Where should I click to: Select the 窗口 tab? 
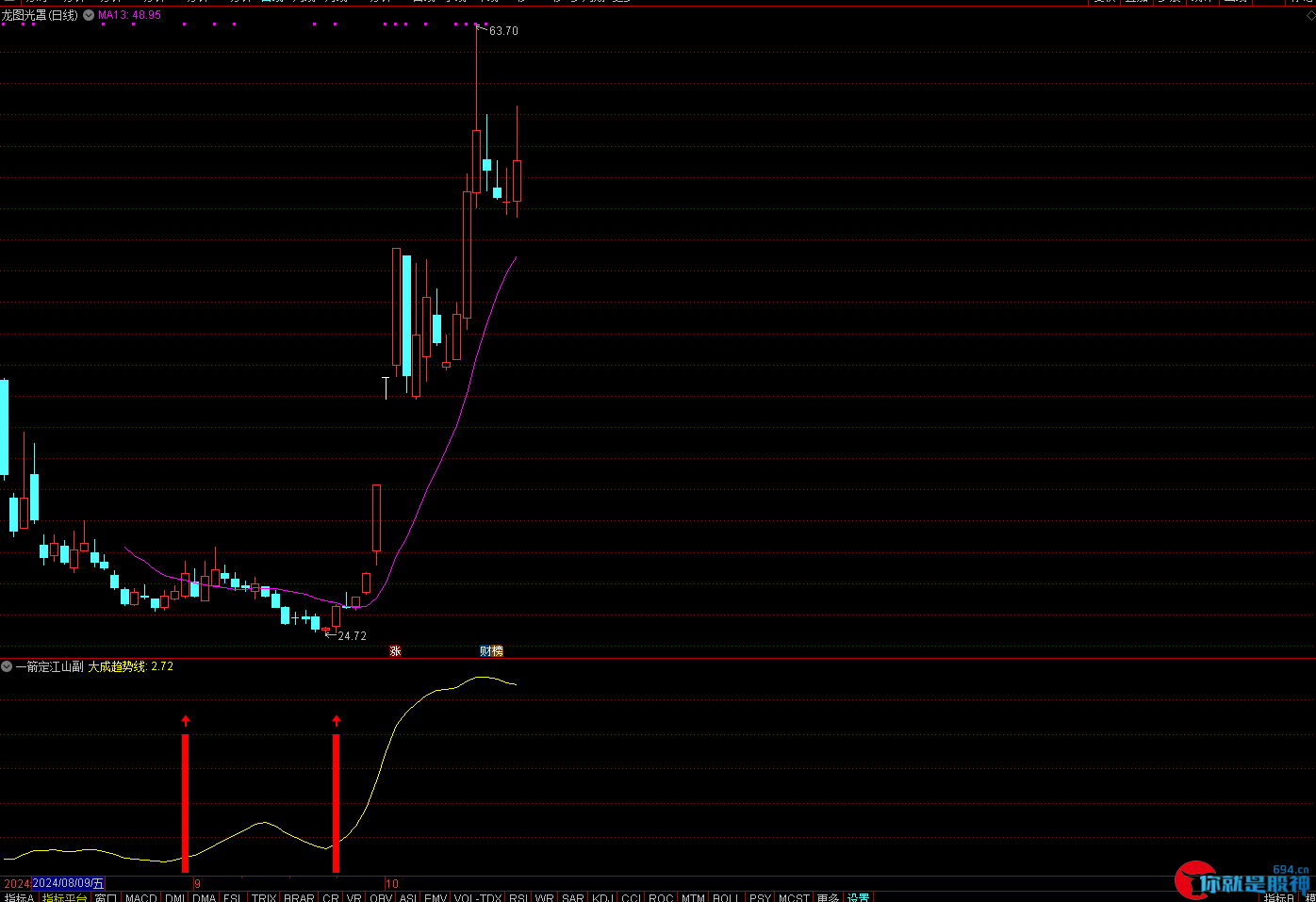(106, 897)
